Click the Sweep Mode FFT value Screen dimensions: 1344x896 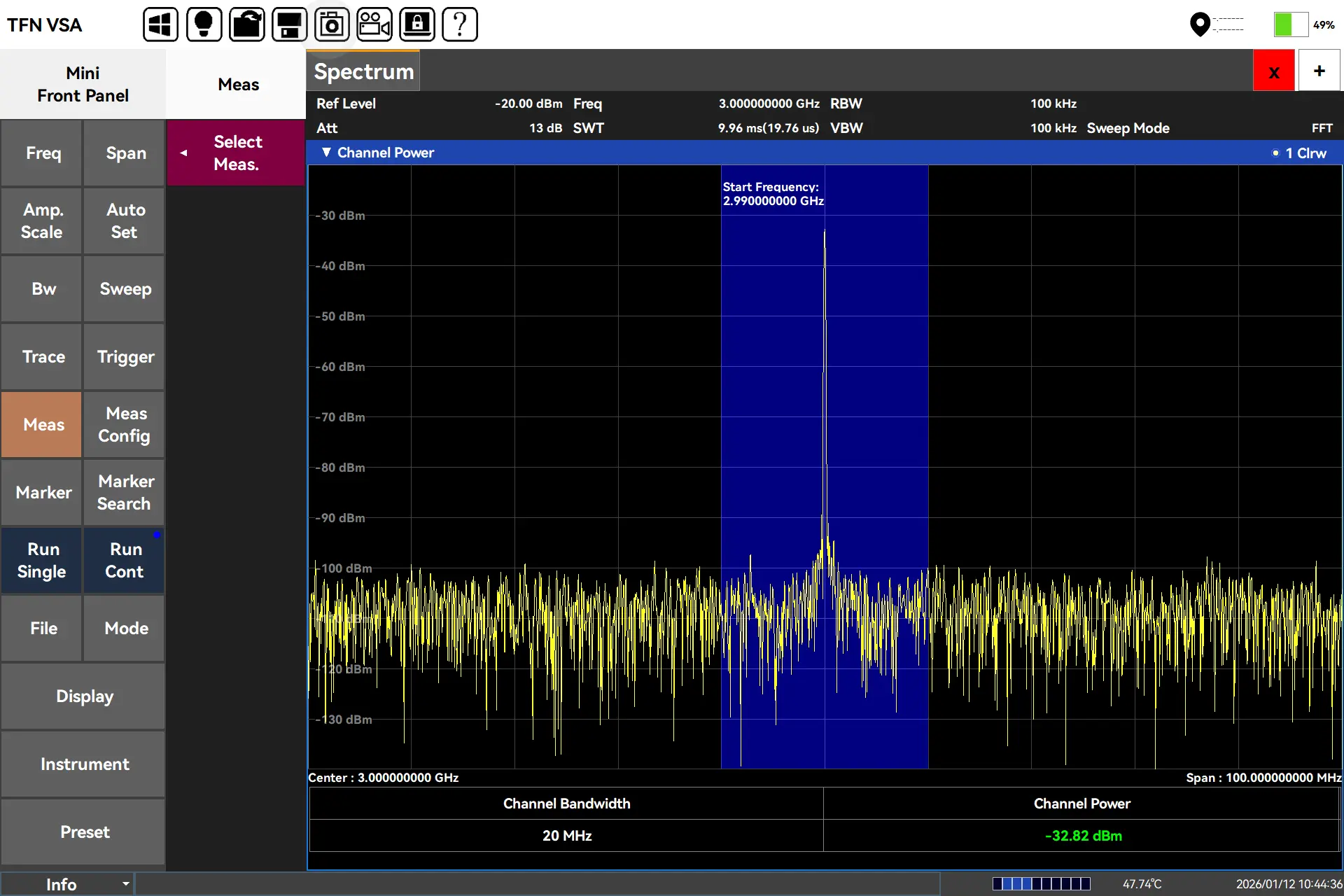click(1322, 128)
